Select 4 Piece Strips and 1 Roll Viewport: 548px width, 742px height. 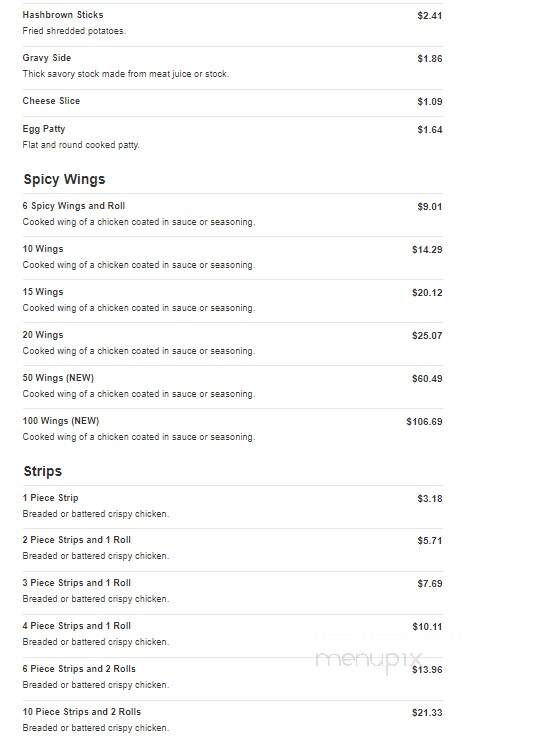(232, 636)
